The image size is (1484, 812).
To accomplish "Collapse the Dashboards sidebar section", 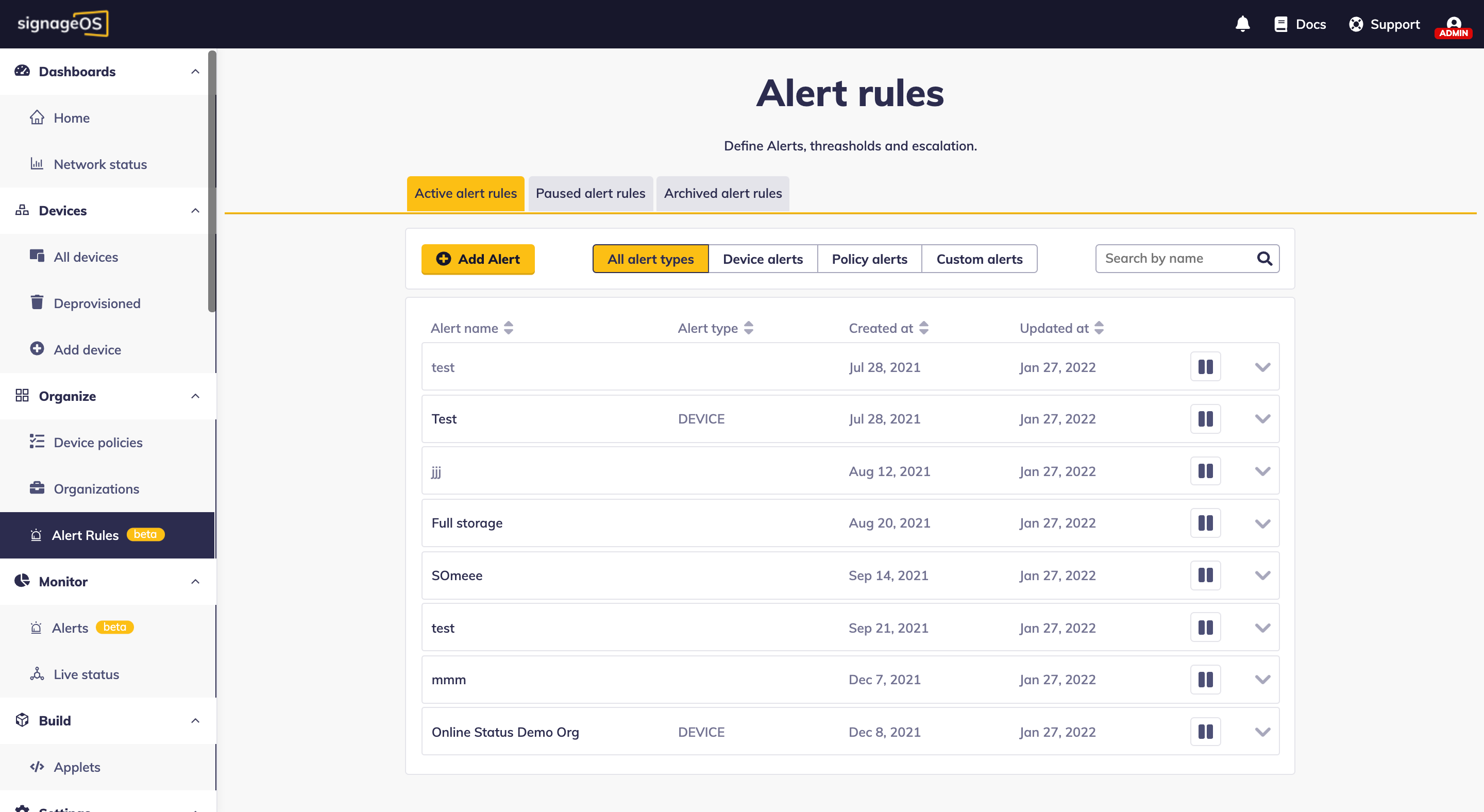I will pos(195,72).
